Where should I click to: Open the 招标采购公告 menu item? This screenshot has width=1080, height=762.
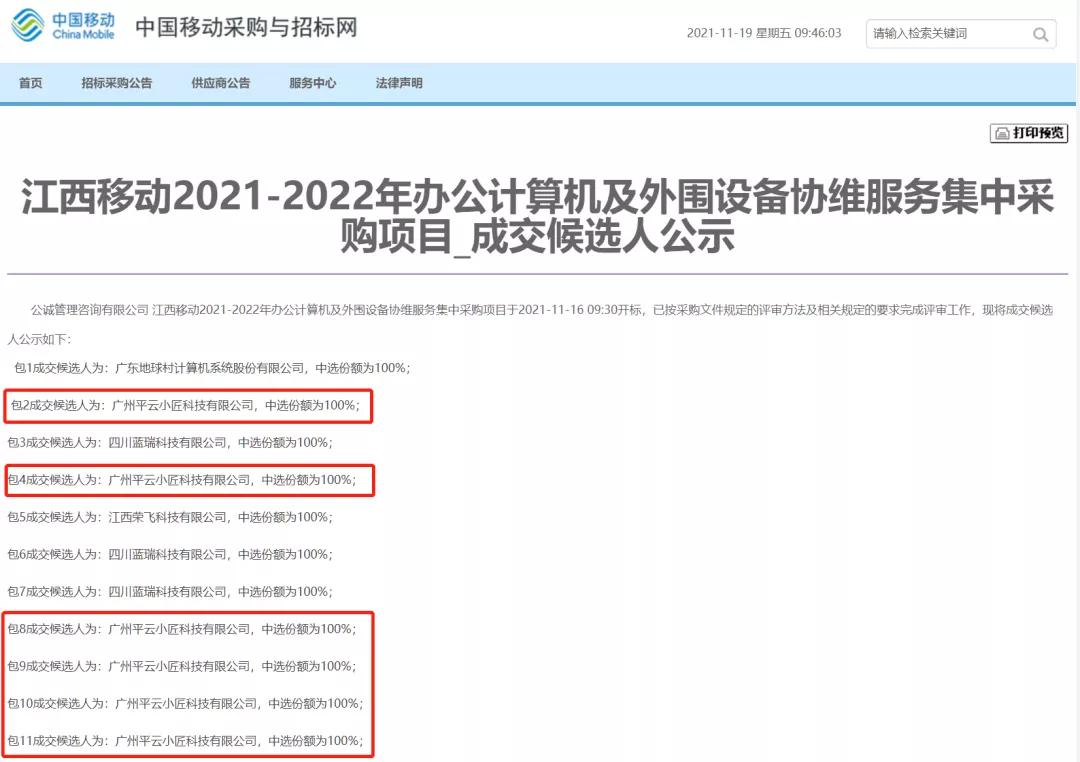pos(116,83)
